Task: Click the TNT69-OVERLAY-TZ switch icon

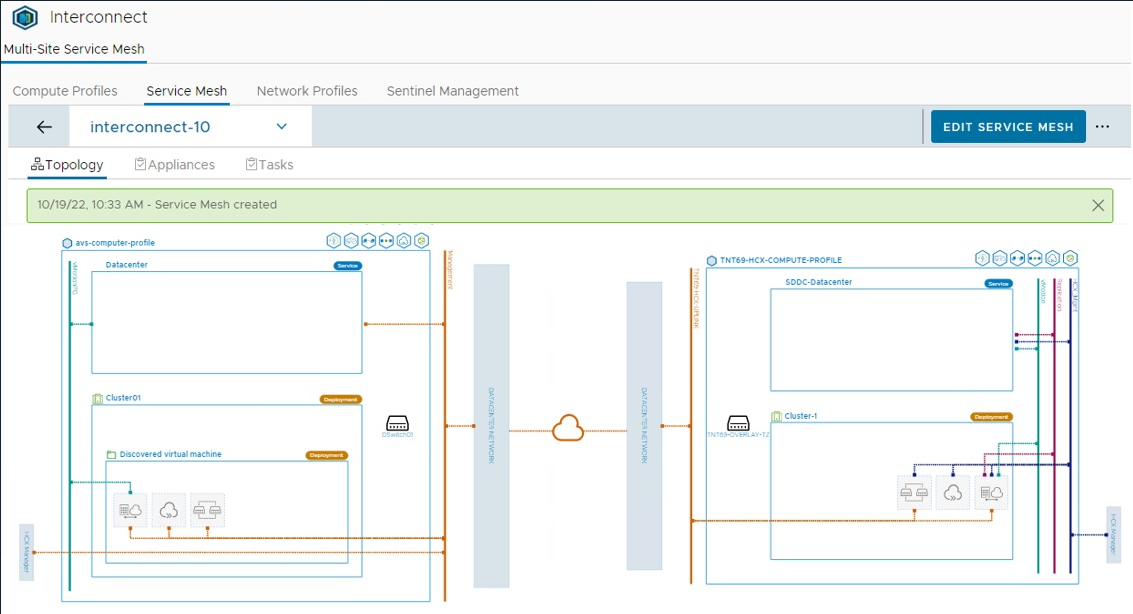Action: [x=738, y=423]
